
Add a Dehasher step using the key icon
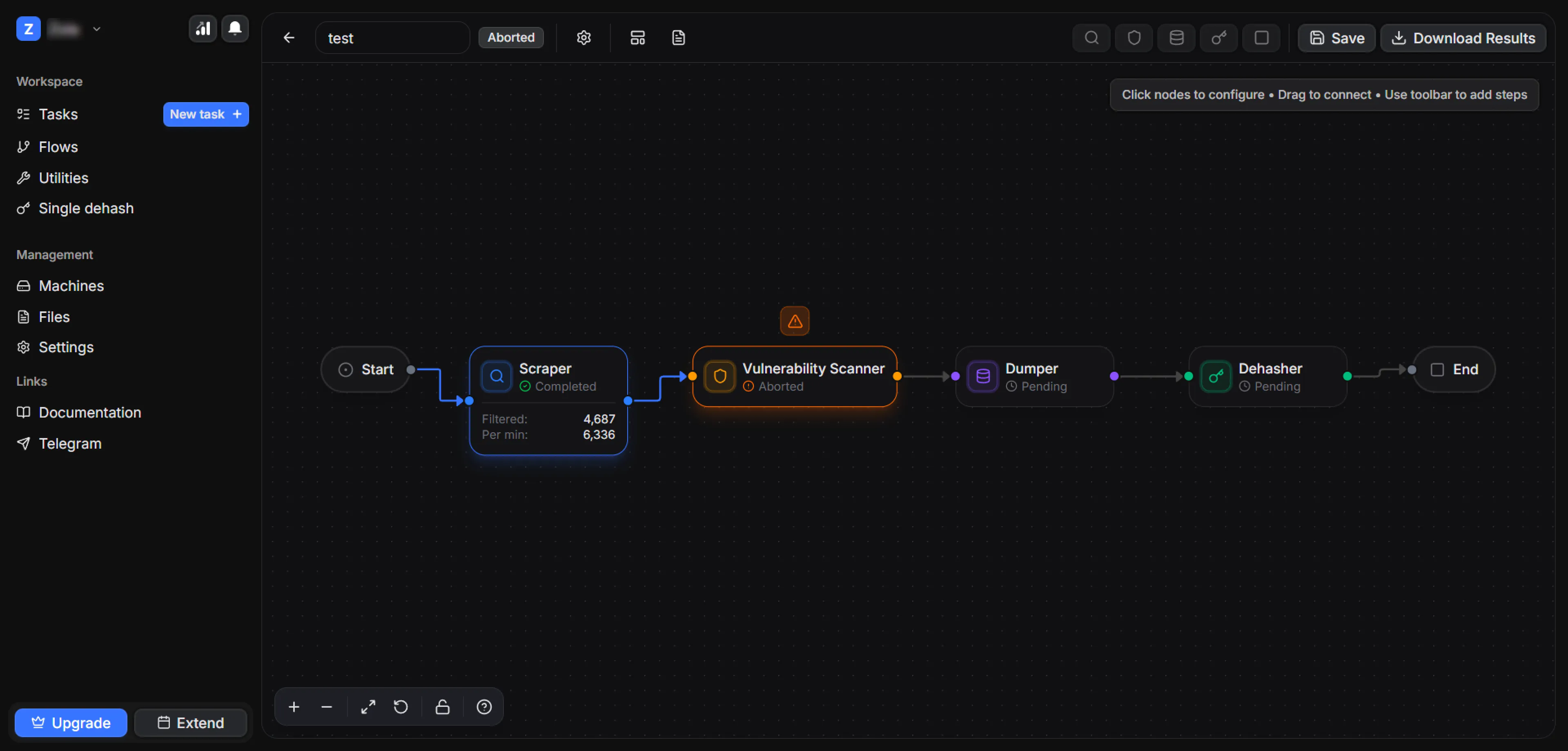1218,38
